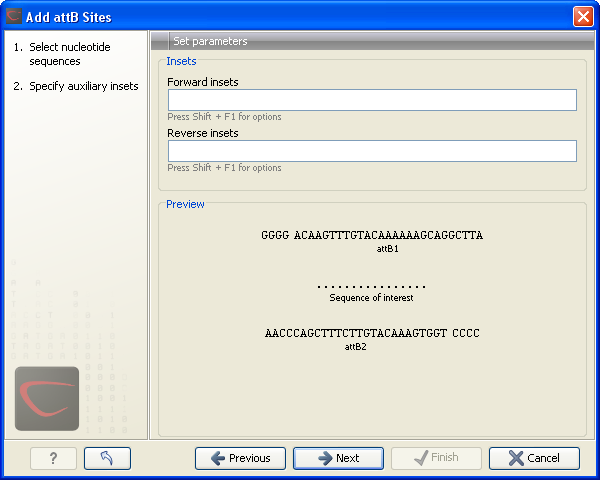Click the attB1 sequence in the preview

(x=372, y=236)
